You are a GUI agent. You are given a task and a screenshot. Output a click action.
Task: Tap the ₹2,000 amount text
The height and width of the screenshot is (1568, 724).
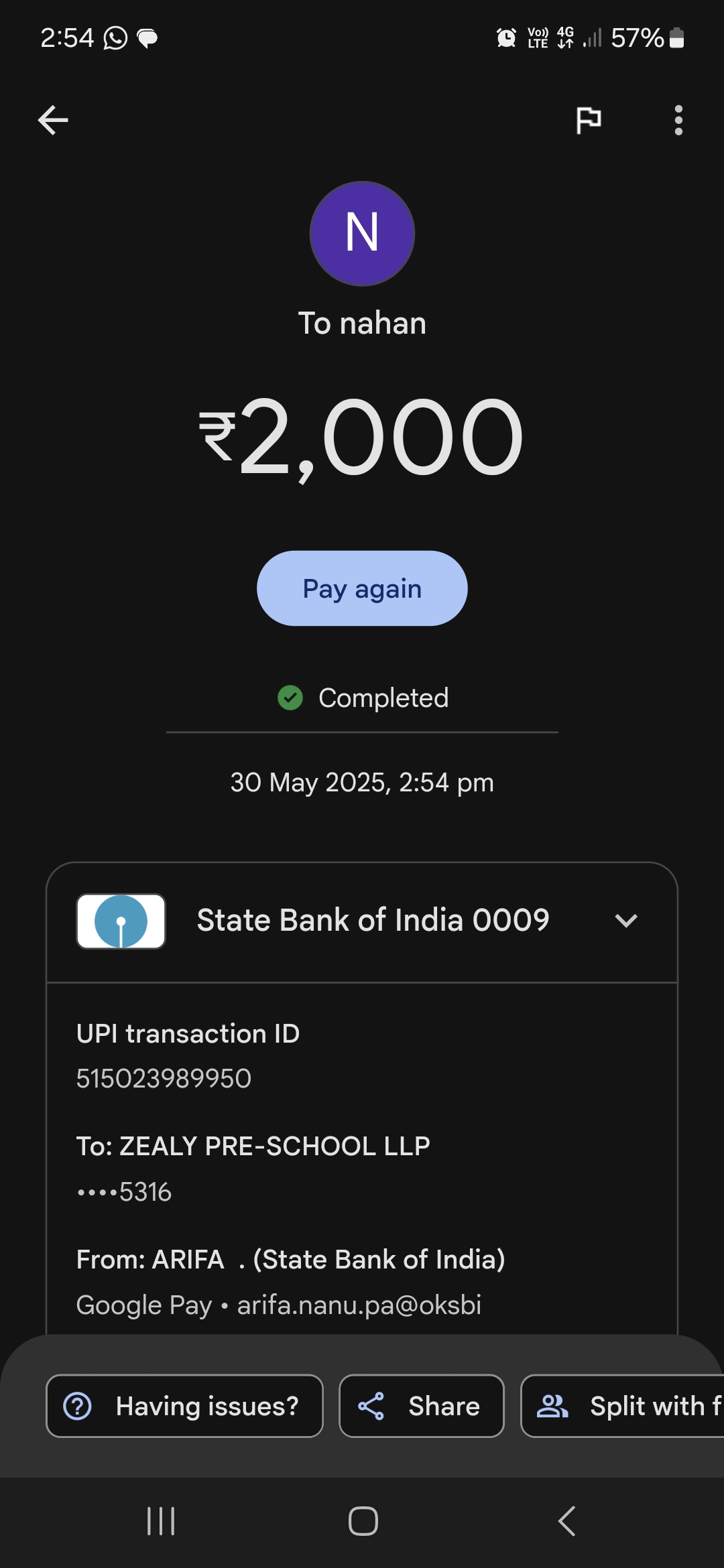click(362, 437)
